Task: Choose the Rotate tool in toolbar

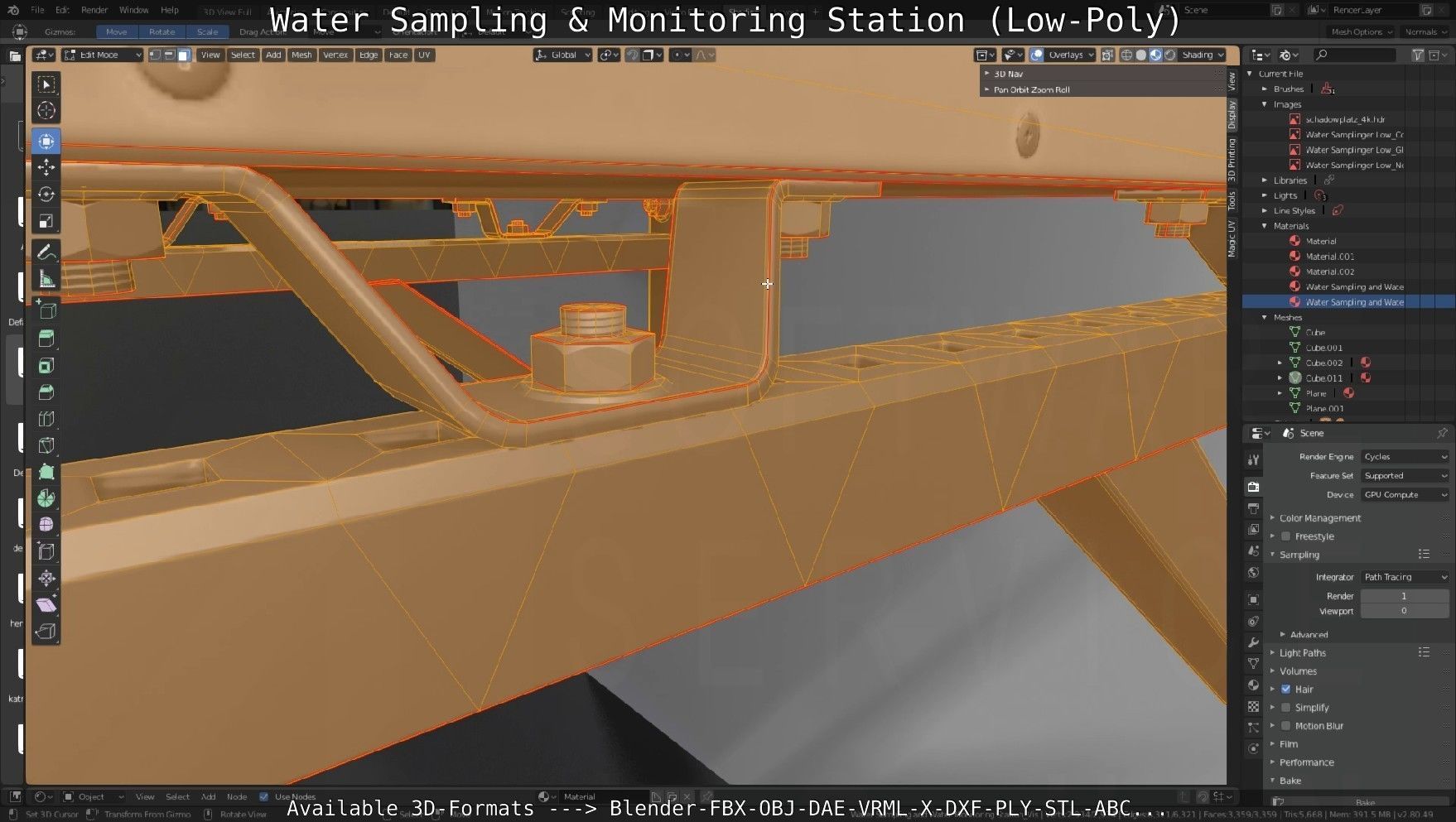Action: [x=46, y=195]
